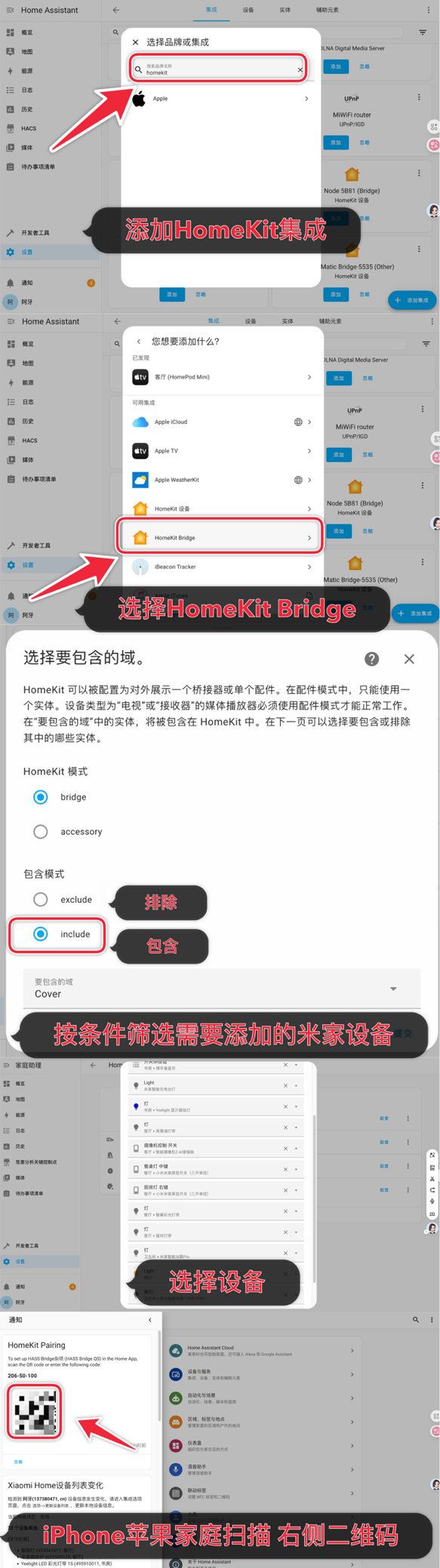Choose Apple WeatherKit integration

220,480
